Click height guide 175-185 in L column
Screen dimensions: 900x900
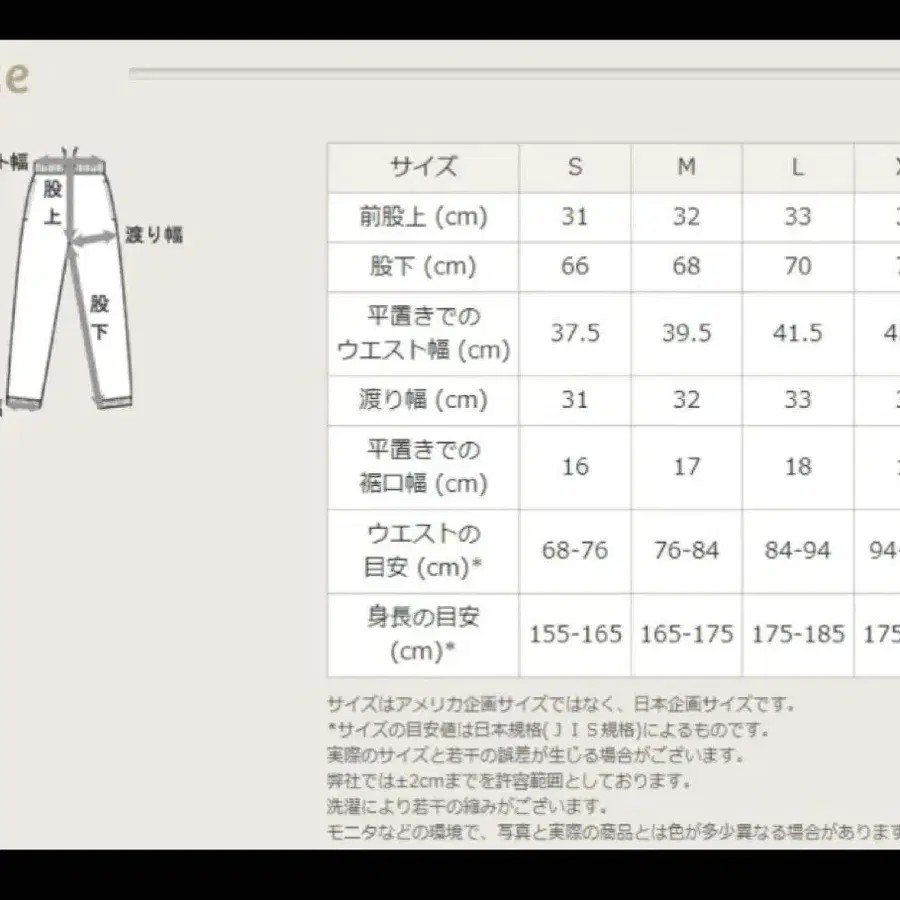coord(798,635)
